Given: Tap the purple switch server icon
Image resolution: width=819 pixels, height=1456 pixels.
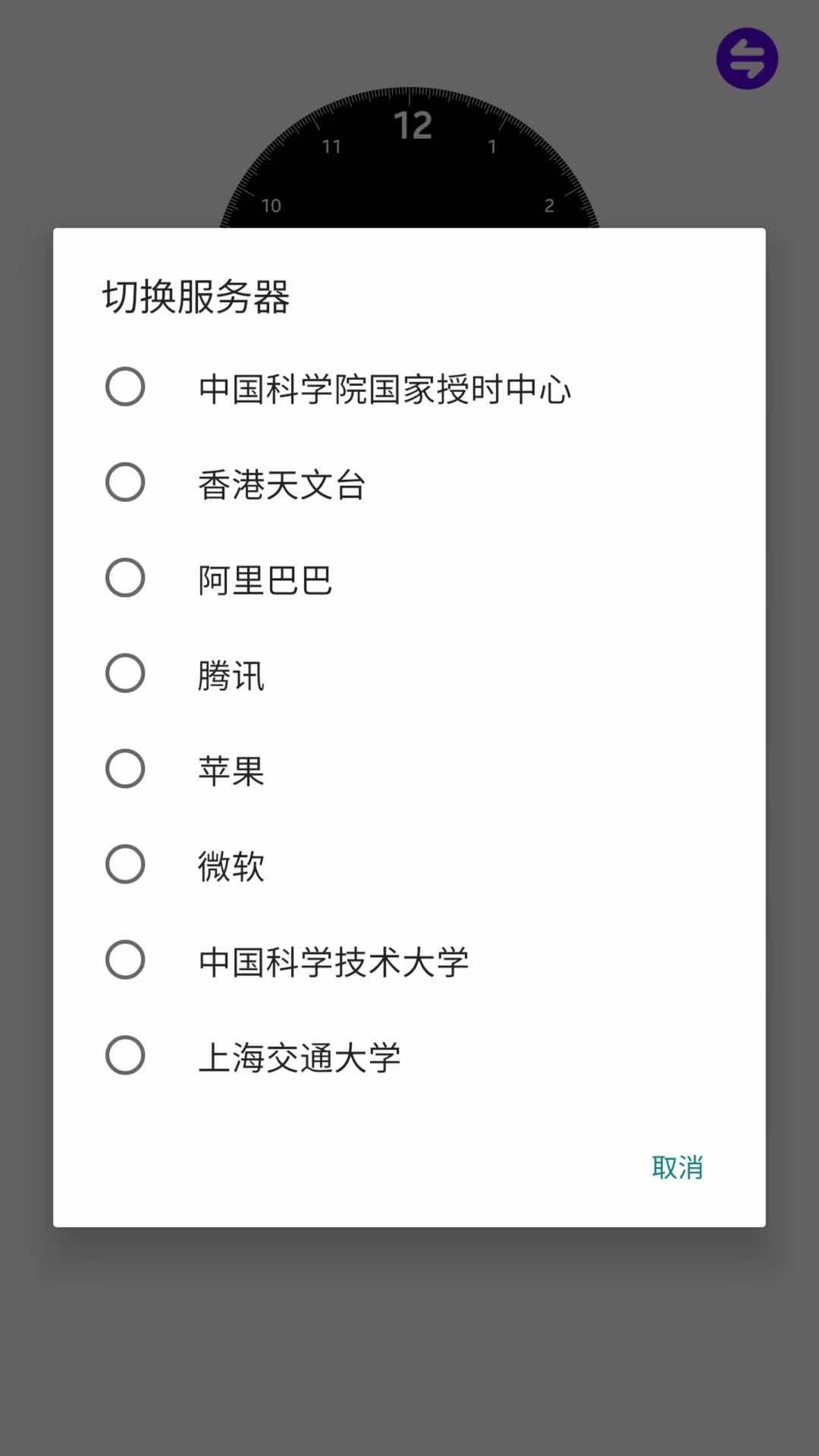Looking at the screenshot, I should 747,58.
